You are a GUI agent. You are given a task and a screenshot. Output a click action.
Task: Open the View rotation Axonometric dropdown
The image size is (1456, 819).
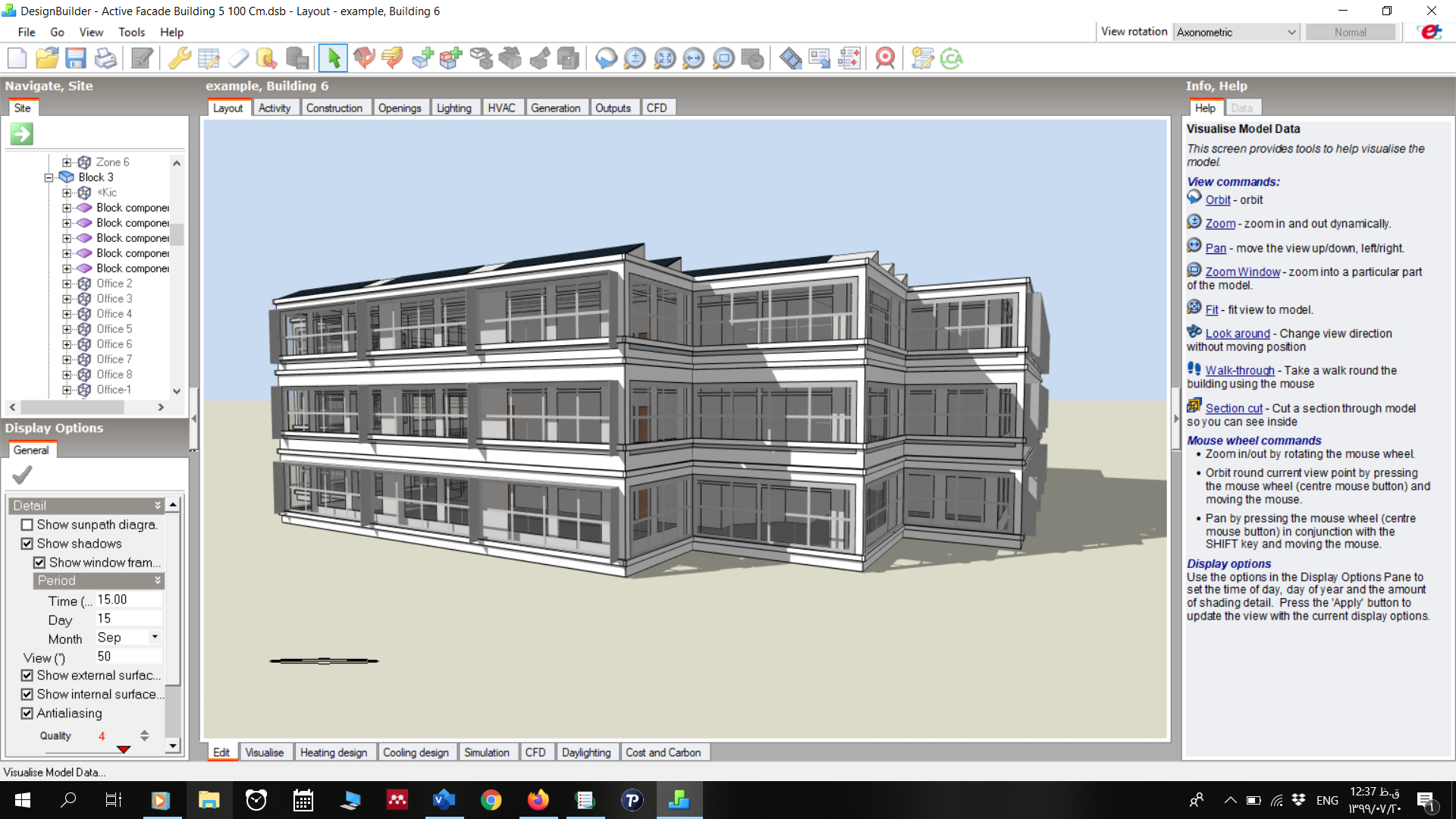[1237, 32]
